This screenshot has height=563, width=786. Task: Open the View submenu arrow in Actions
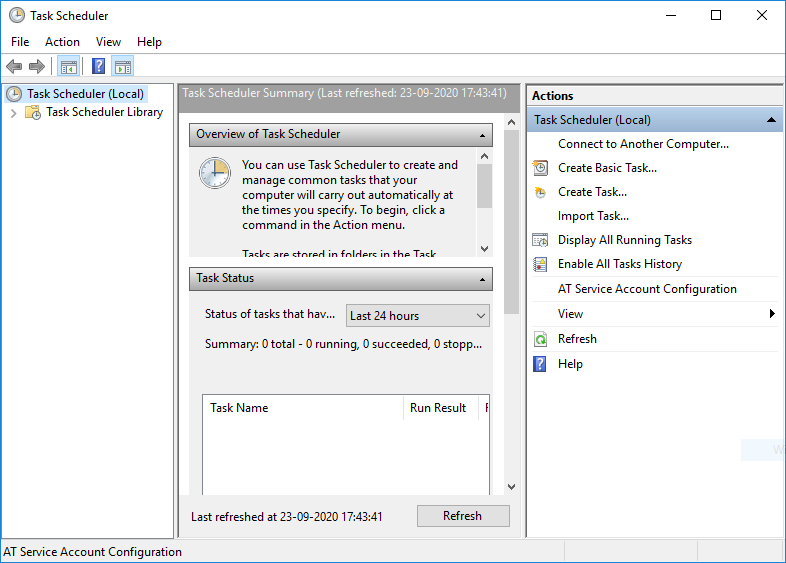[772, 314]
